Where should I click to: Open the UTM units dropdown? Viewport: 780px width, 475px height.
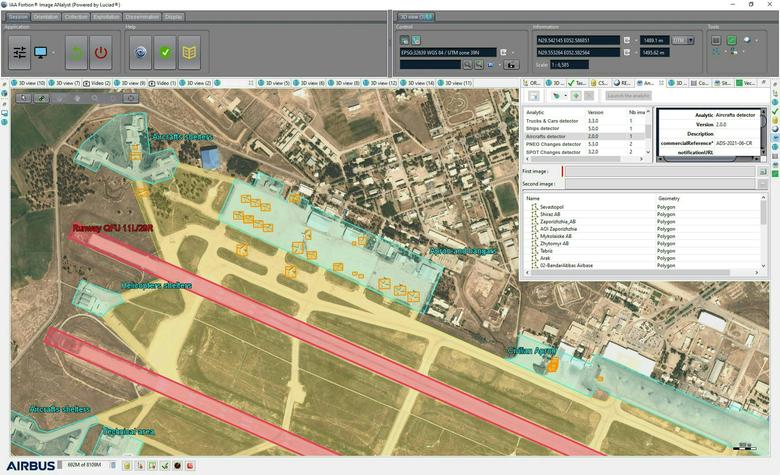[681, 41]
